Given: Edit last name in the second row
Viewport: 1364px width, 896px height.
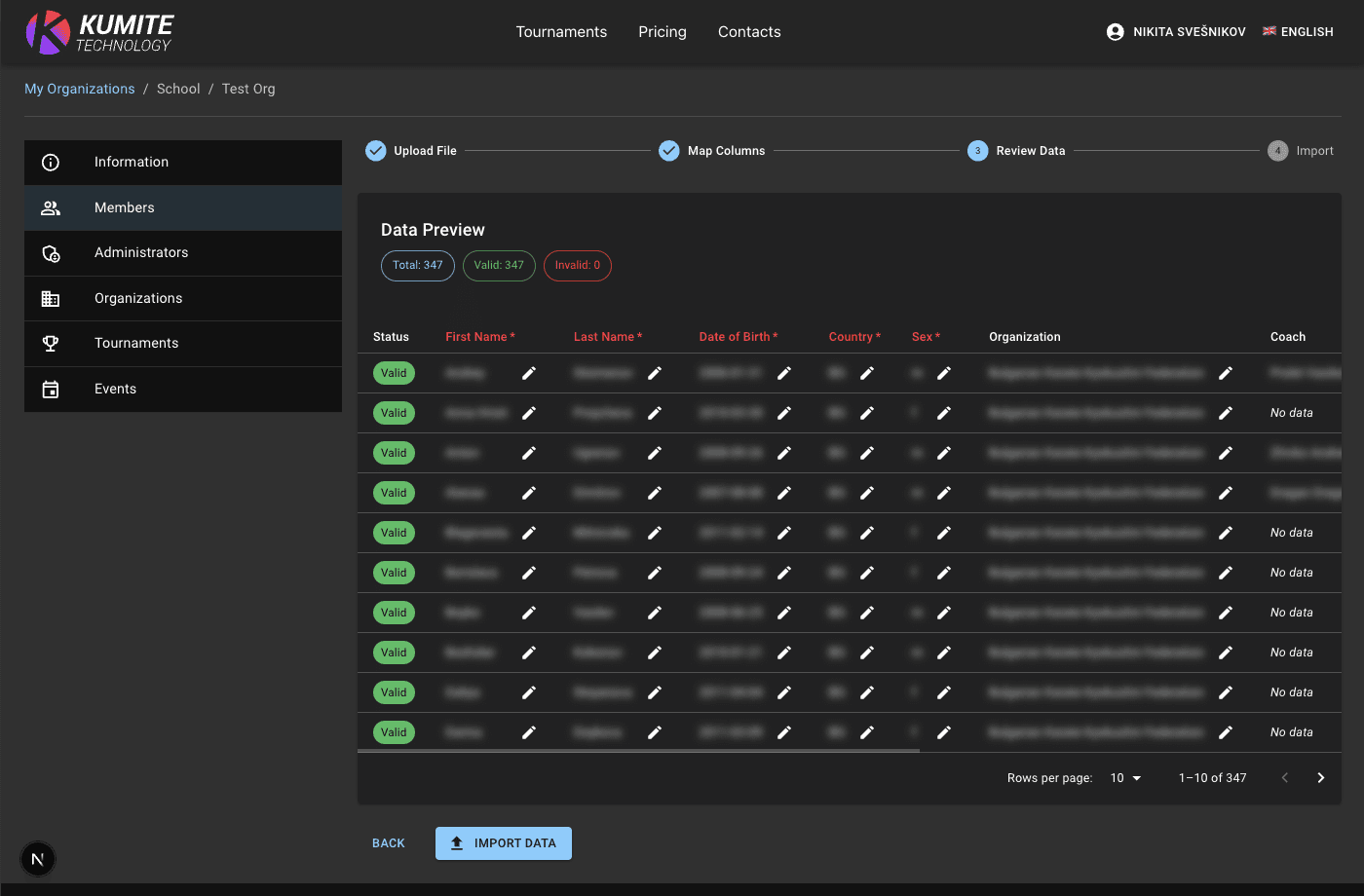Looking at the screenshot, I should tap(655, 413).
